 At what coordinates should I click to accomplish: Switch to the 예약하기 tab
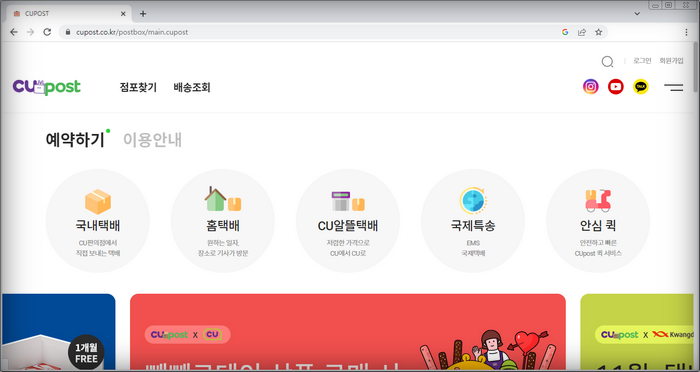click(75, 140)
